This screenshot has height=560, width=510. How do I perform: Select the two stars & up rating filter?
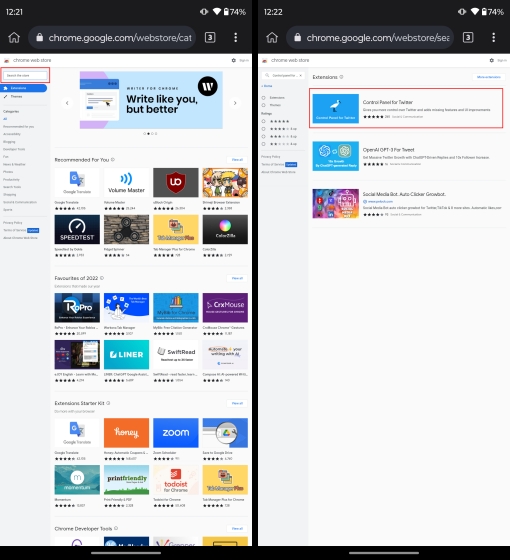pyautogui.click(x=264, y=144)
